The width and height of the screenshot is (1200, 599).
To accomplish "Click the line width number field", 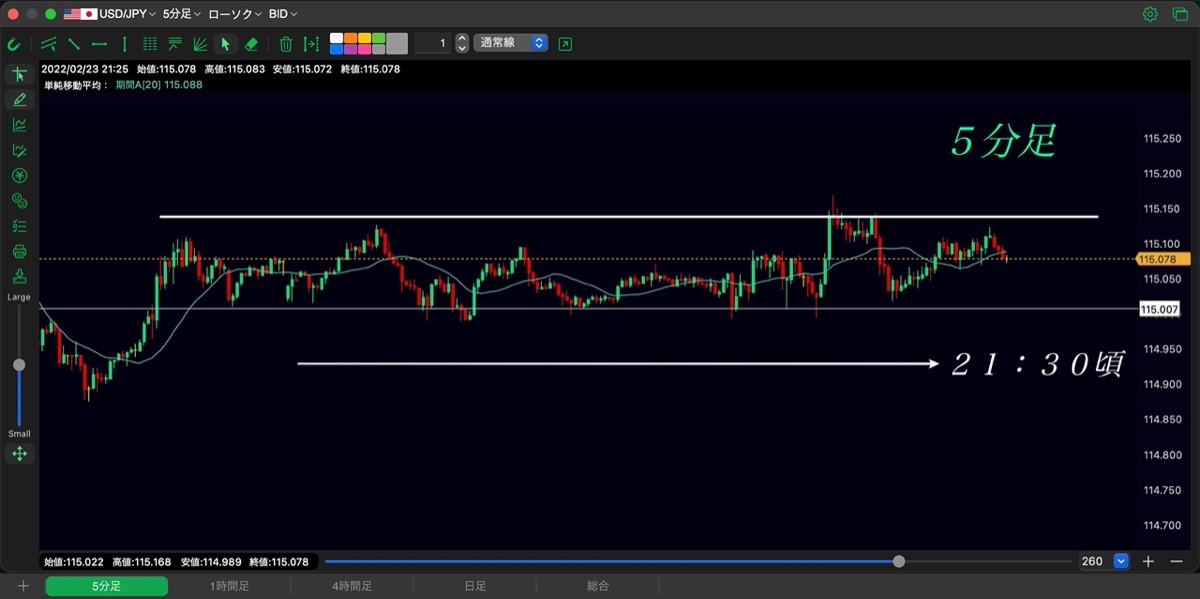I will point(433,43).
